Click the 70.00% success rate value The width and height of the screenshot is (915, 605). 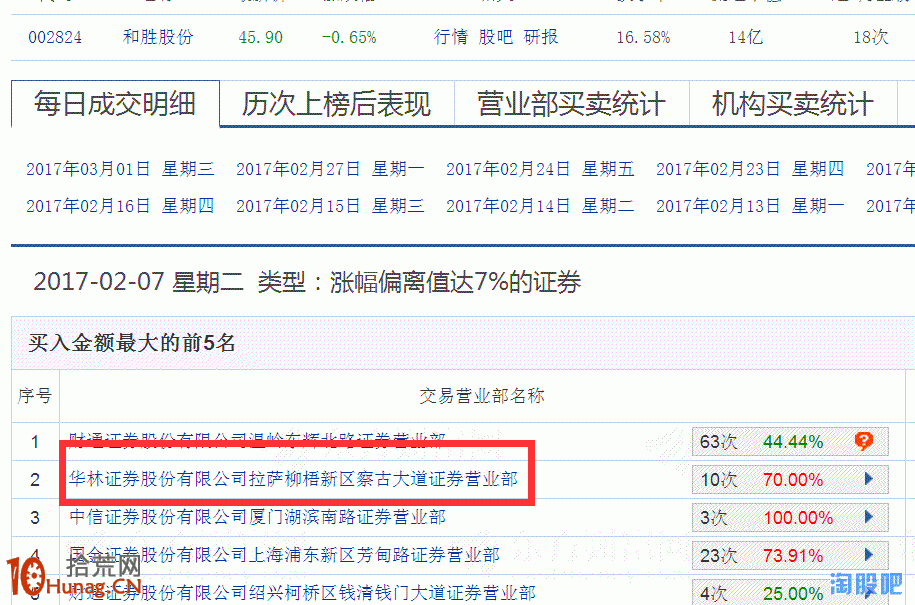coord(793,480)
